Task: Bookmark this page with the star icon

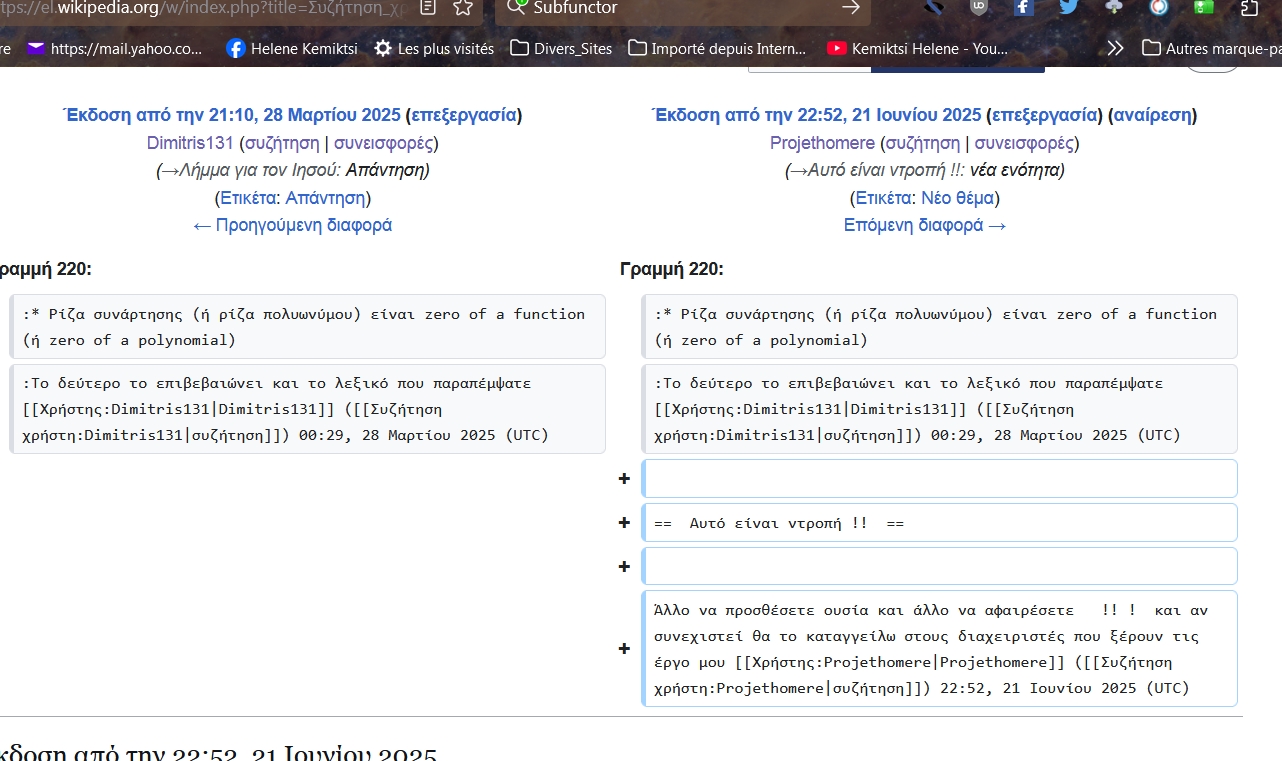Action: [x=462, y=8]
